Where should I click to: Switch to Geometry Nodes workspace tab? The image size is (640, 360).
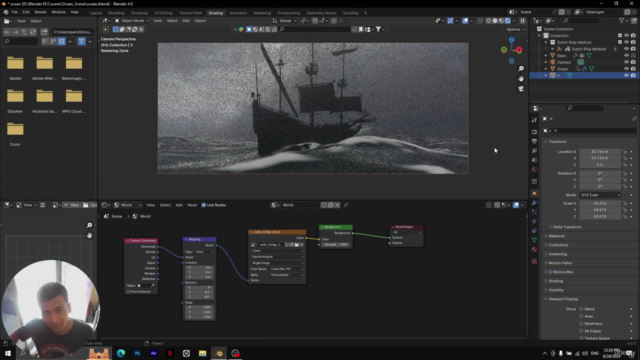(x=322, y=13)
